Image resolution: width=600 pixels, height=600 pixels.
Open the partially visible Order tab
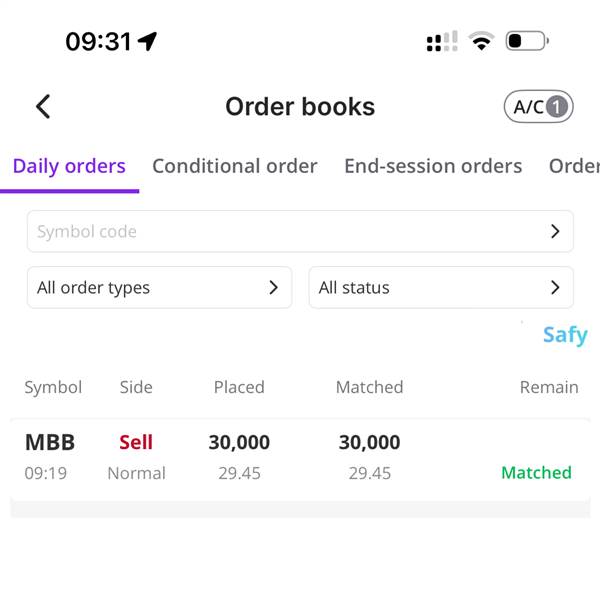tap(574, 166)
